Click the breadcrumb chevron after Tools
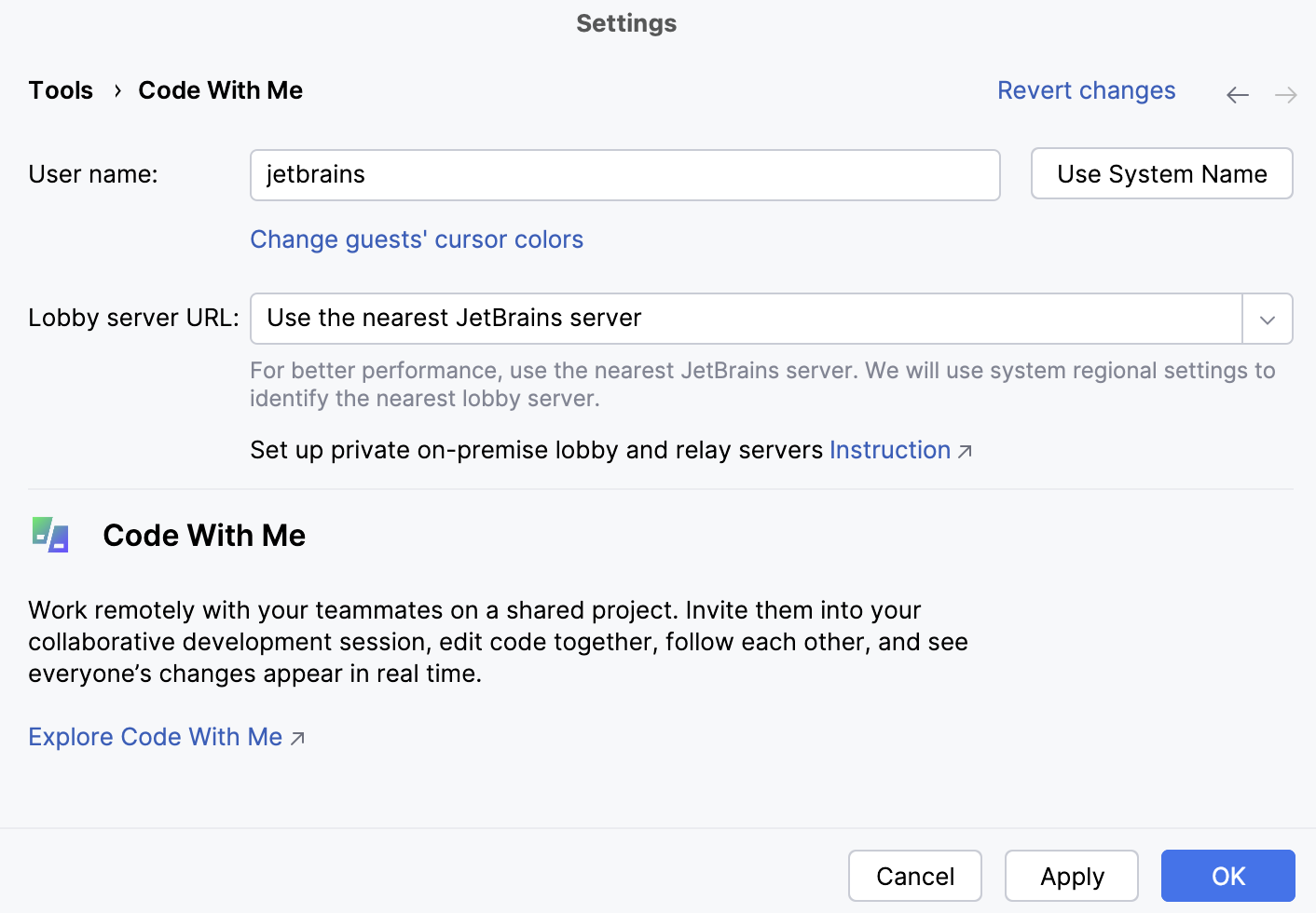This screenshot has width=1316, height=913. [117, 90]
